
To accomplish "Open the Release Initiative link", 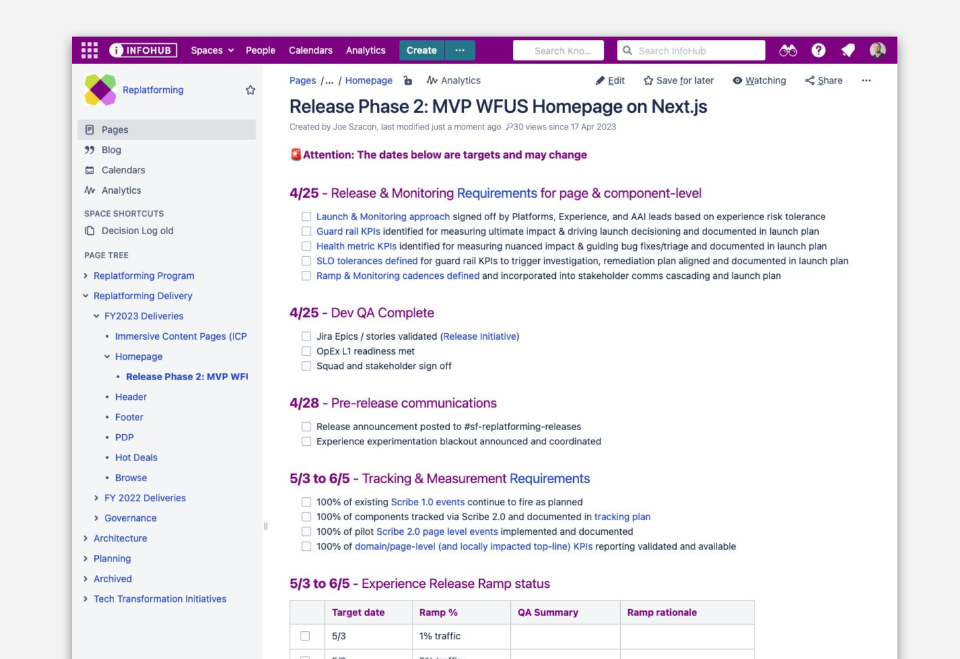I will [479, 336].
